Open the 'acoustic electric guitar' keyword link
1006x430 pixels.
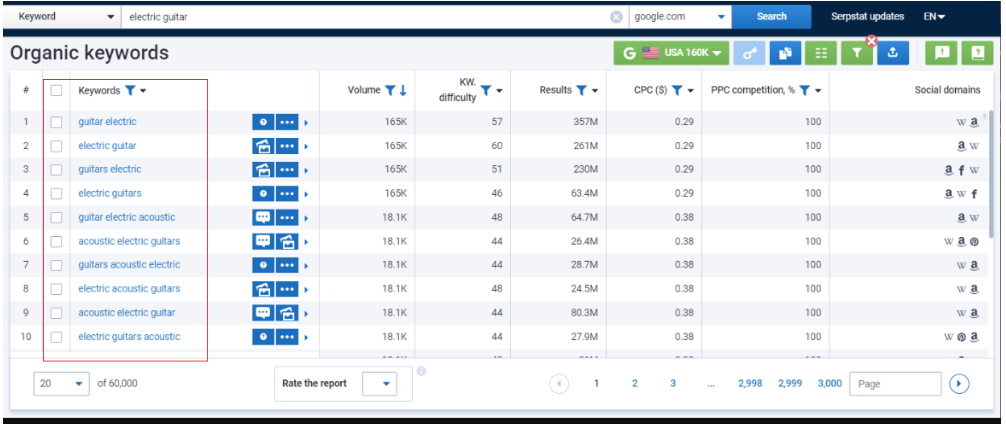tap(126, 313)
